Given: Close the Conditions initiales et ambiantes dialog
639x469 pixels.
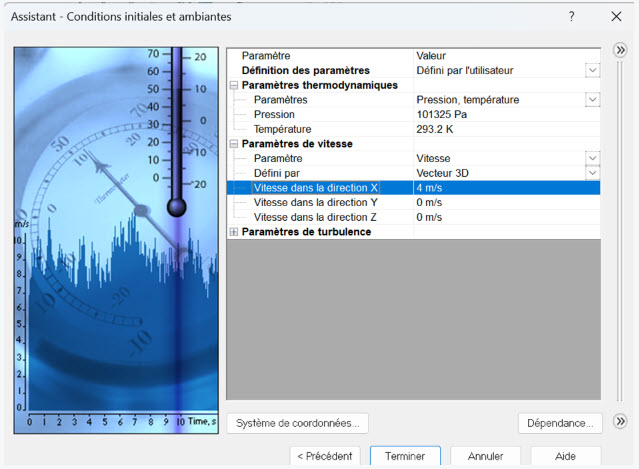Looking at the screenshot, I should (x=615, y=17).
